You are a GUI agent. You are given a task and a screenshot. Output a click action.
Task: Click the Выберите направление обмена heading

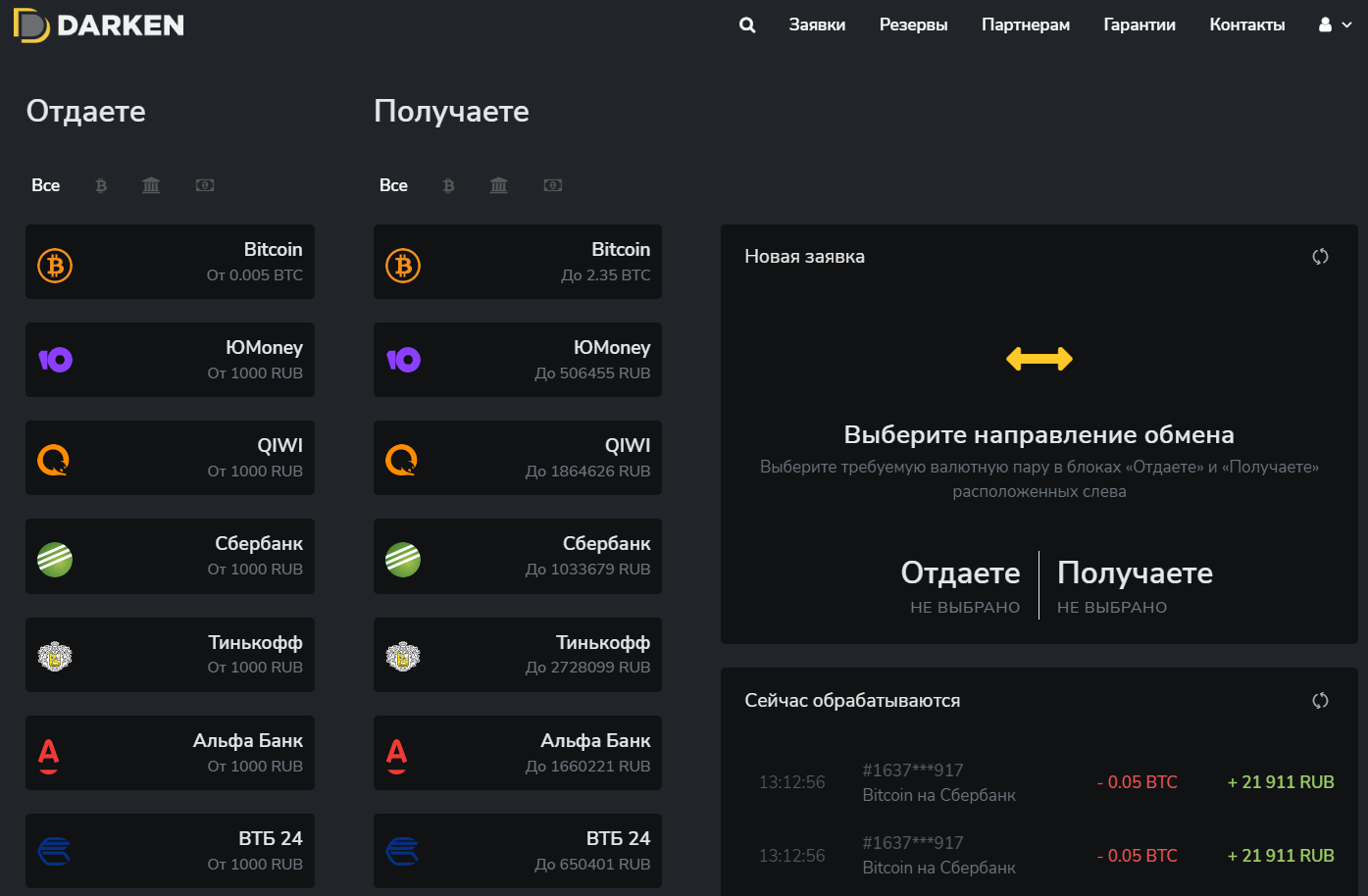pos(1039,434)
